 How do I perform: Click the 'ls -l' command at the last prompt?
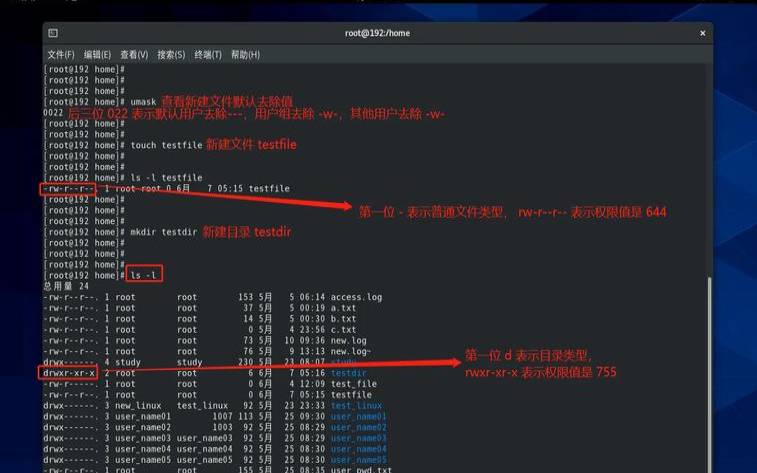(144, 276)
